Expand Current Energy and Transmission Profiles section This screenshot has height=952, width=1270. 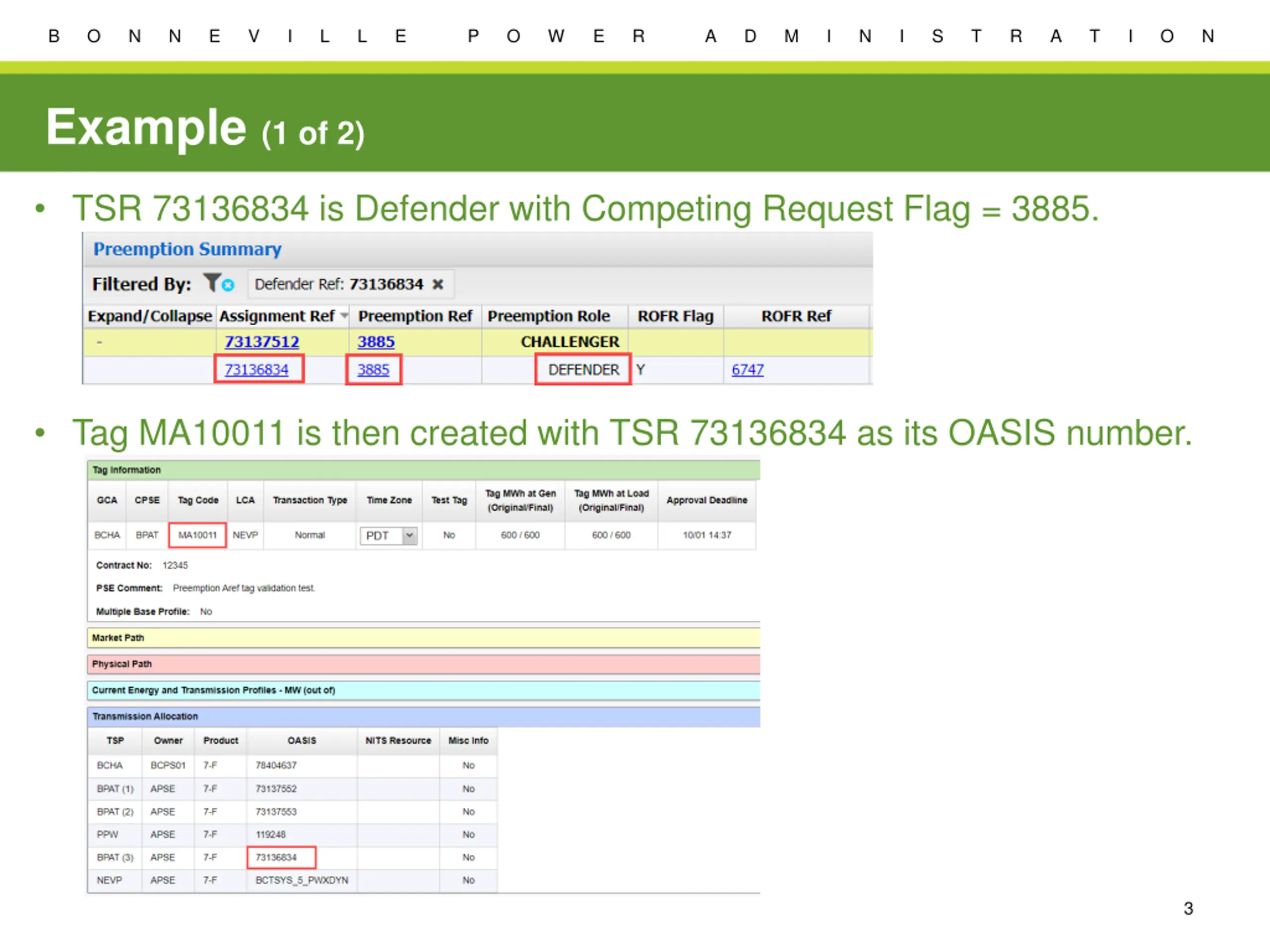click(424, 690)
